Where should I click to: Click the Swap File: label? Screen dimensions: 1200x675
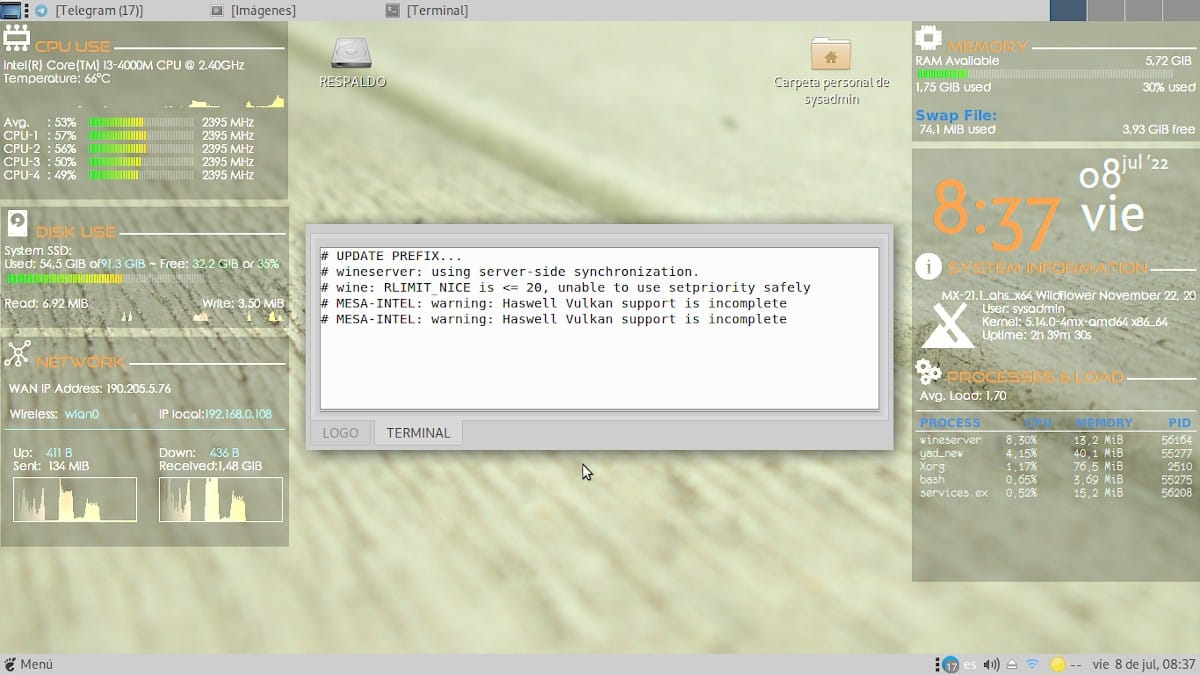click(x=956, y=116)
